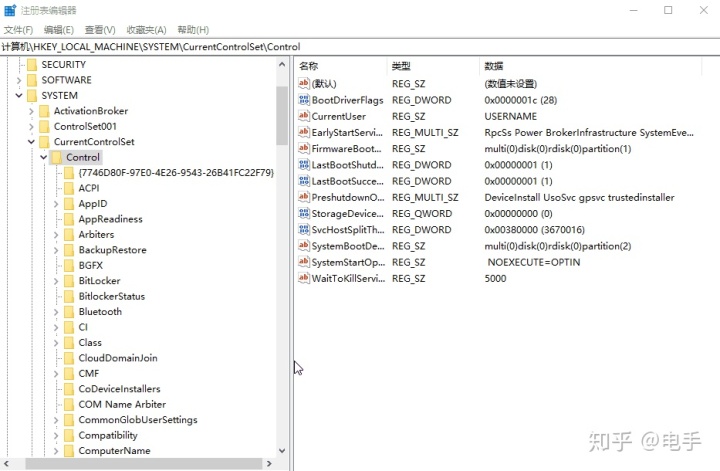Click the string icon of EarlyStartServi... value

click(304, 132)
